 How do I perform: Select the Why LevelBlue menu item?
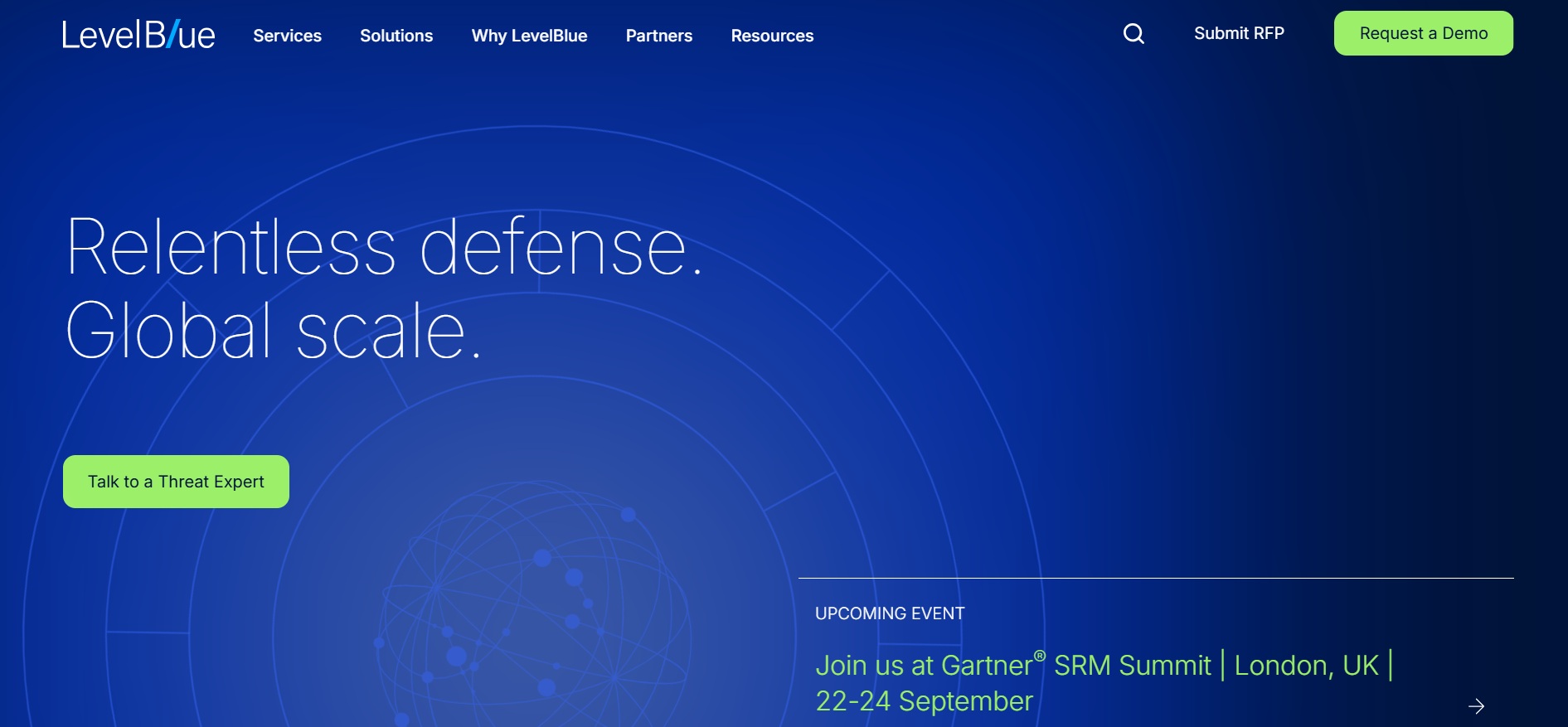point(529,36)
